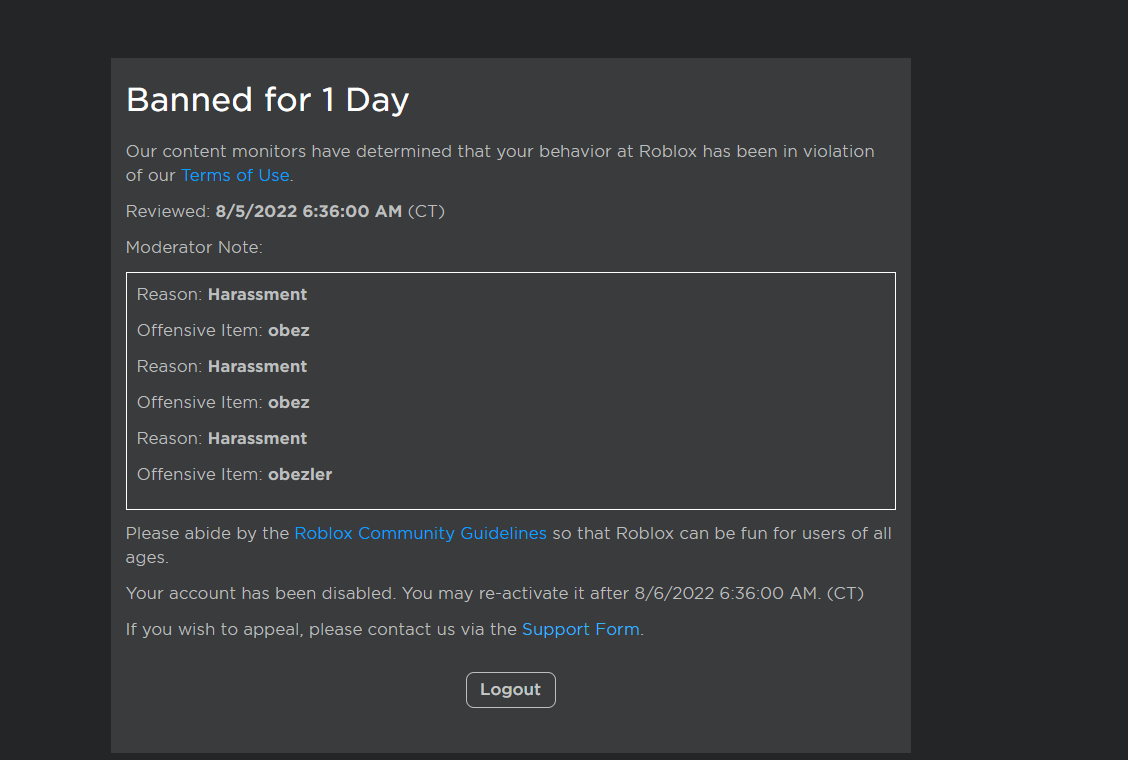Click the "Reviewed:" label
This screenshot has height=760, width=1128.
[168, 211]
